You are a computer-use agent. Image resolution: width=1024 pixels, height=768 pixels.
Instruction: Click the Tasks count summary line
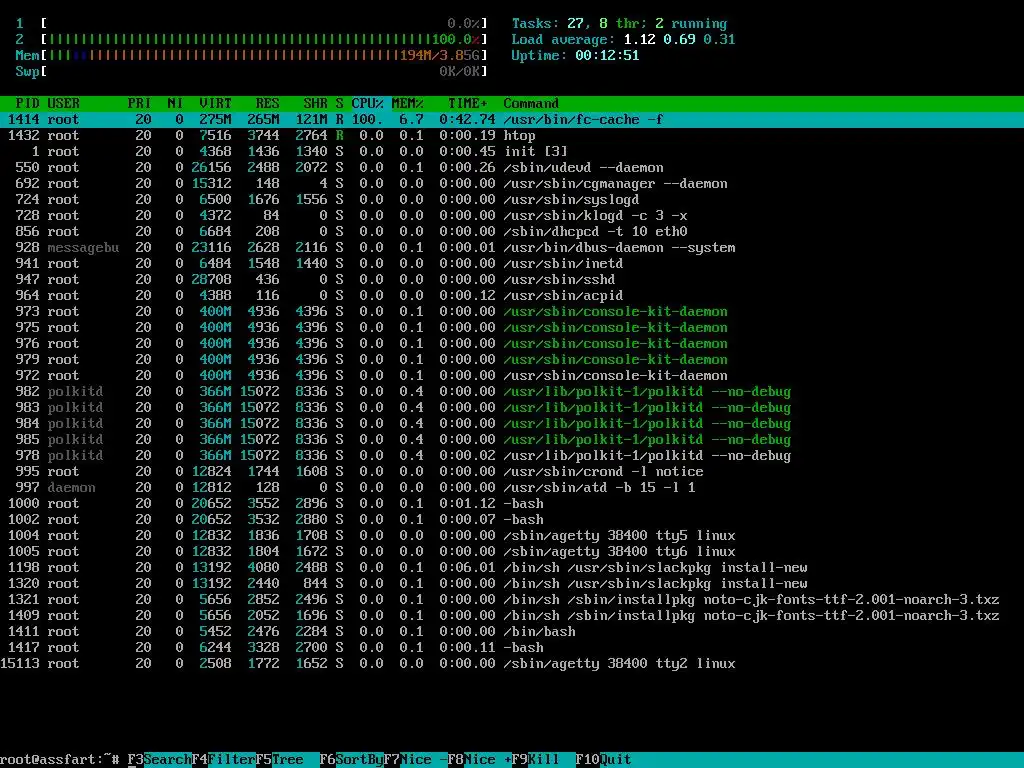tap(619, 24)
